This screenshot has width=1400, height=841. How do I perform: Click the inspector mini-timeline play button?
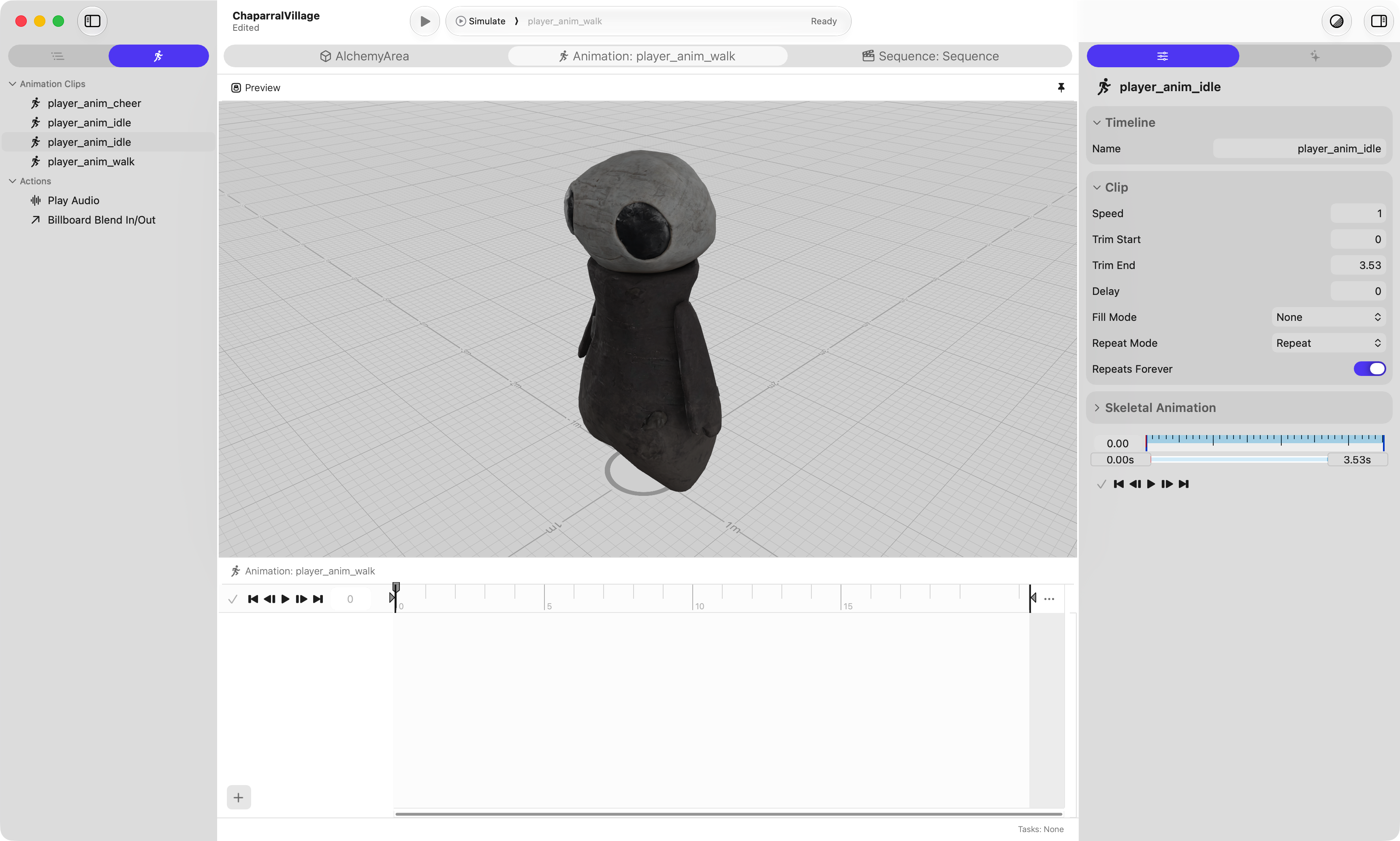click(1151, 484)
